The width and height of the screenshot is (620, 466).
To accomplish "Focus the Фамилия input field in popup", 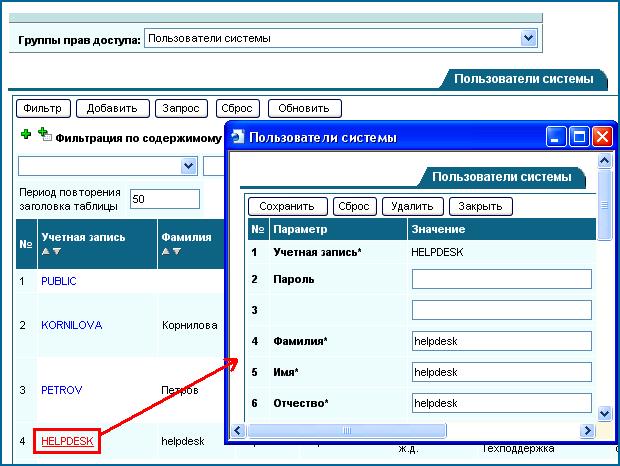I will point(501,341).
